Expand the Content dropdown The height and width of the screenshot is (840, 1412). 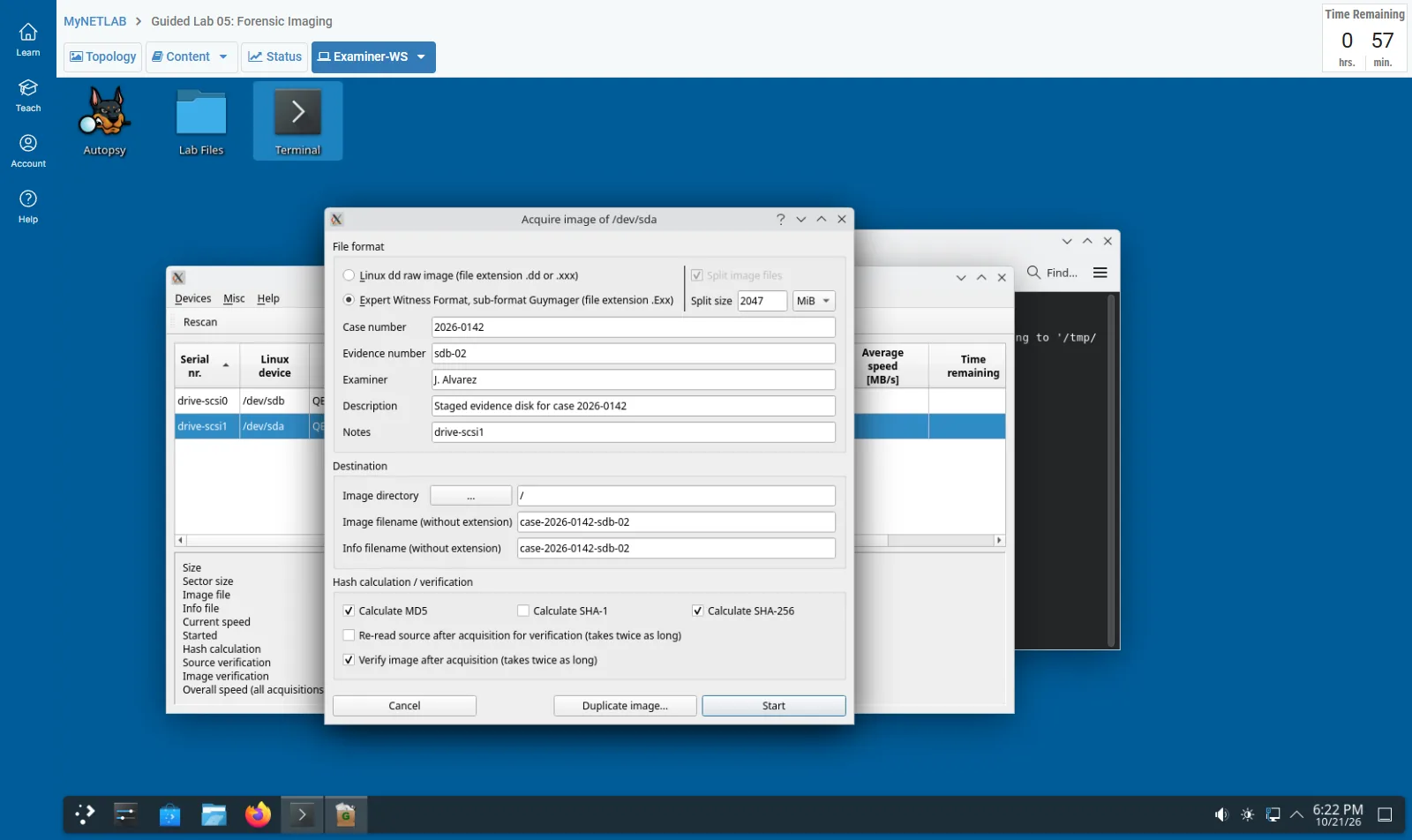[x=192, y=56]
